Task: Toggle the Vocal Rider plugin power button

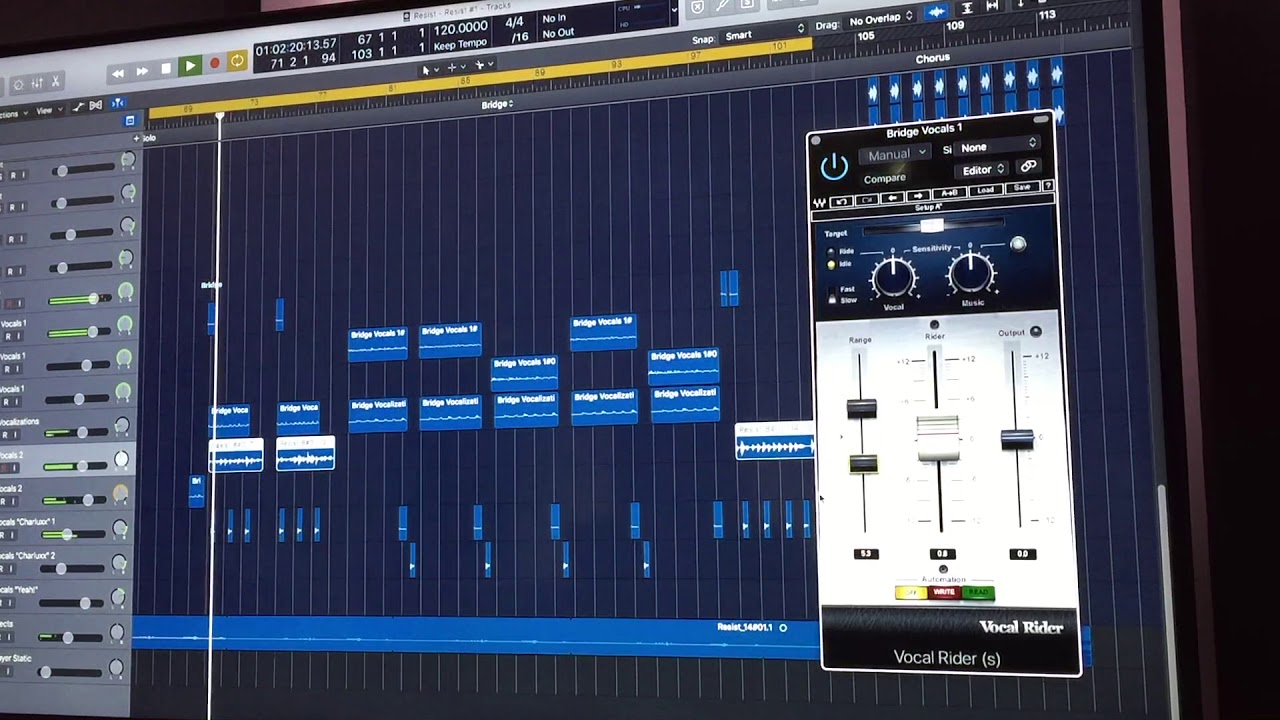Action: 834,167
